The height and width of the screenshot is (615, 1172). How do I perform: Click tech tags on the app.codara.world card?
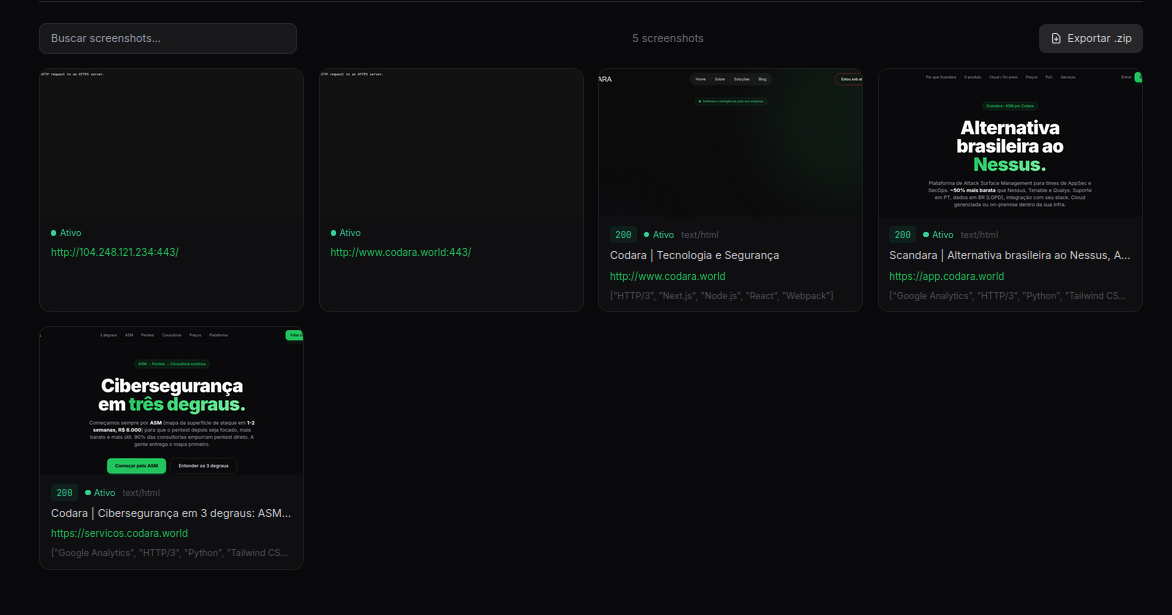pyautogui.click(x=1008, y=296)
